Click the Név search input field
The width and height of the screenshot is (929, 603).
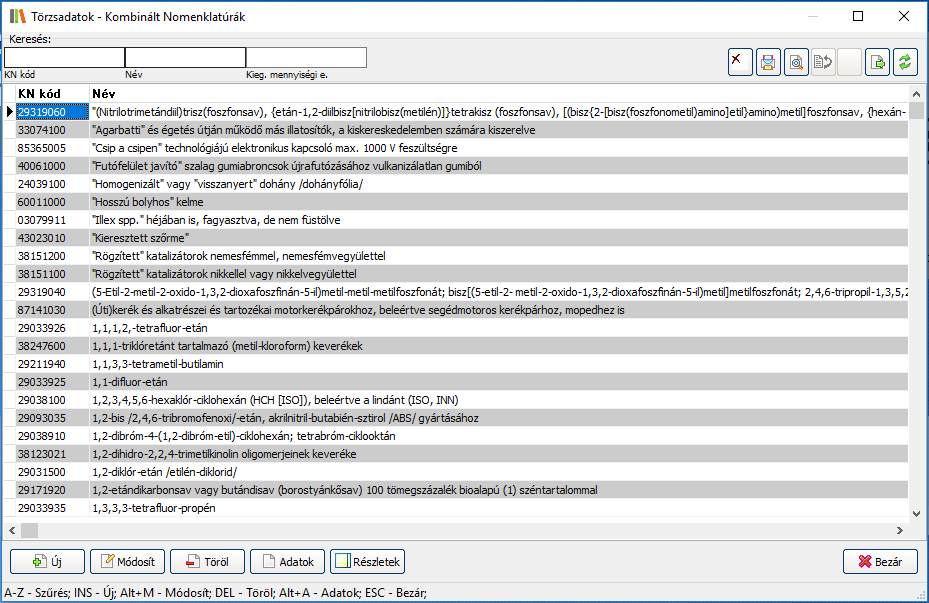[x=185, y=58]
